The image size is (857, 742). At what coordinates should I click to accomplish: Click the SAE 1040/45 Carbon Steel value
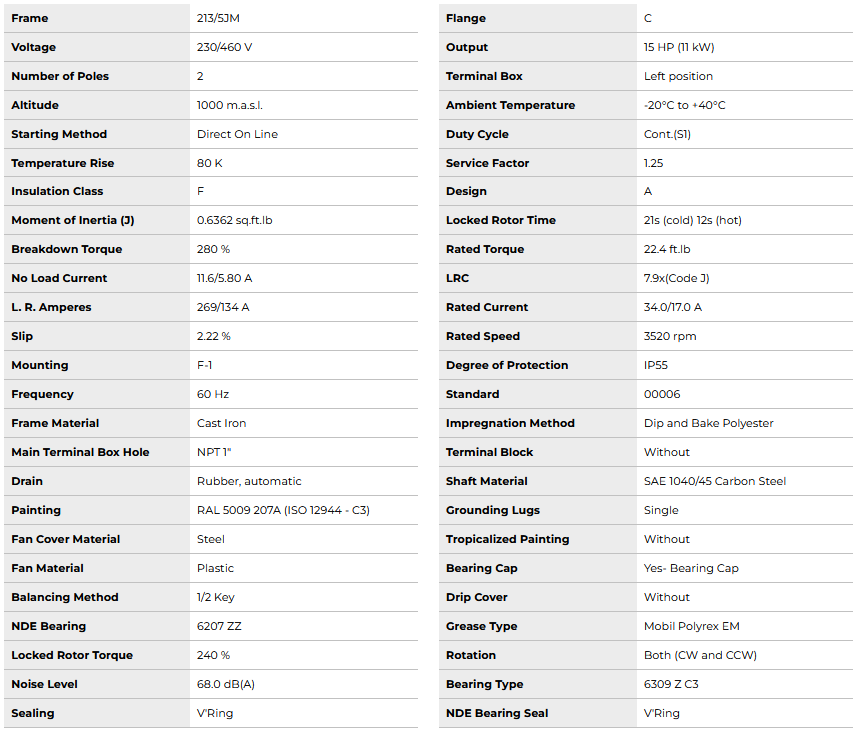715,481
